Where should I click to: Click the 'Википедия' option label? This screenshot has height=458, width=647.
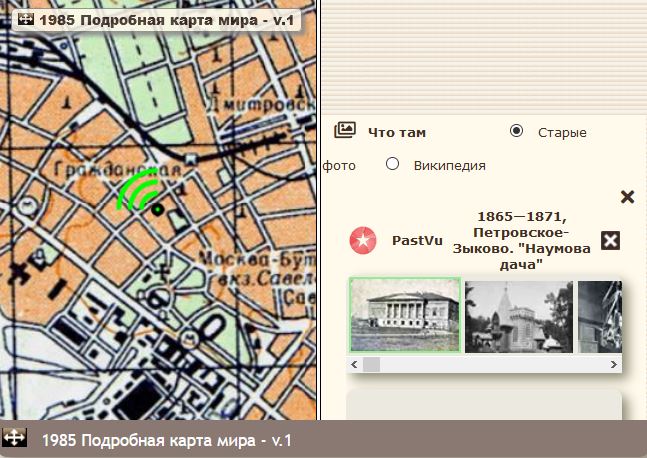coord(449,166)
